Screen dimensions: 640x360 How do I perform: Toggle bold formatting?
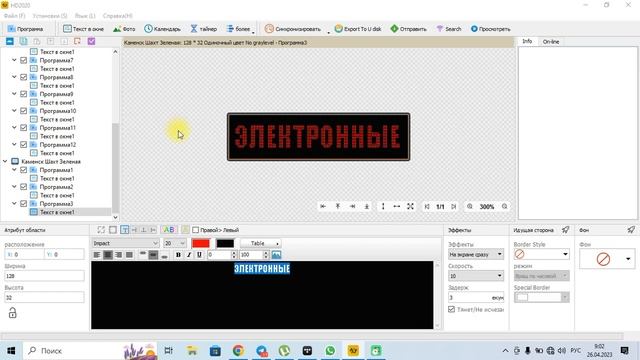pos(178,255)
